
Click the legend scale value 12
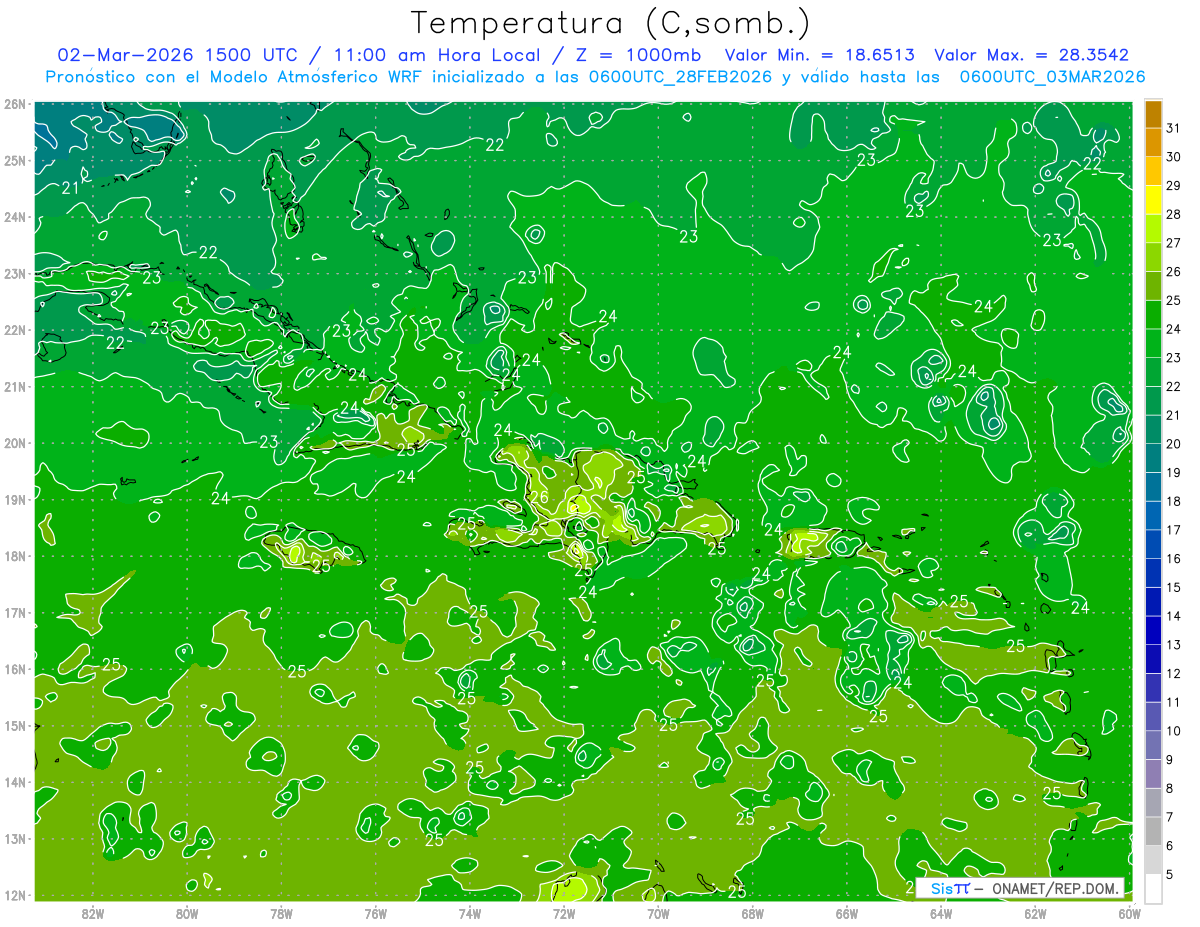pyautogui.click(x=1173, y=673)
